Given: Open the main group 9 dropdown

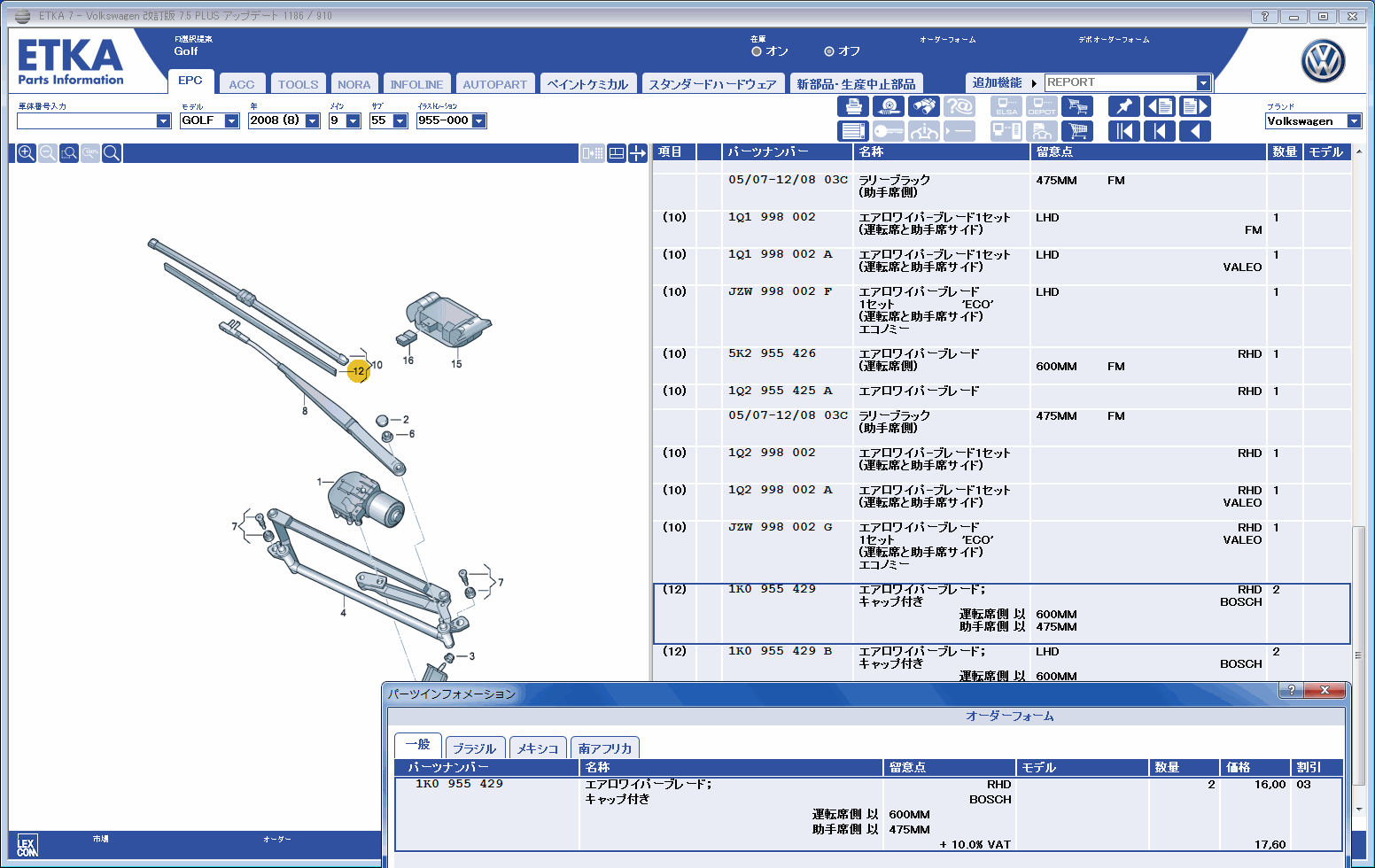Looking at the screenshot, I should click(x=353, y=120).
